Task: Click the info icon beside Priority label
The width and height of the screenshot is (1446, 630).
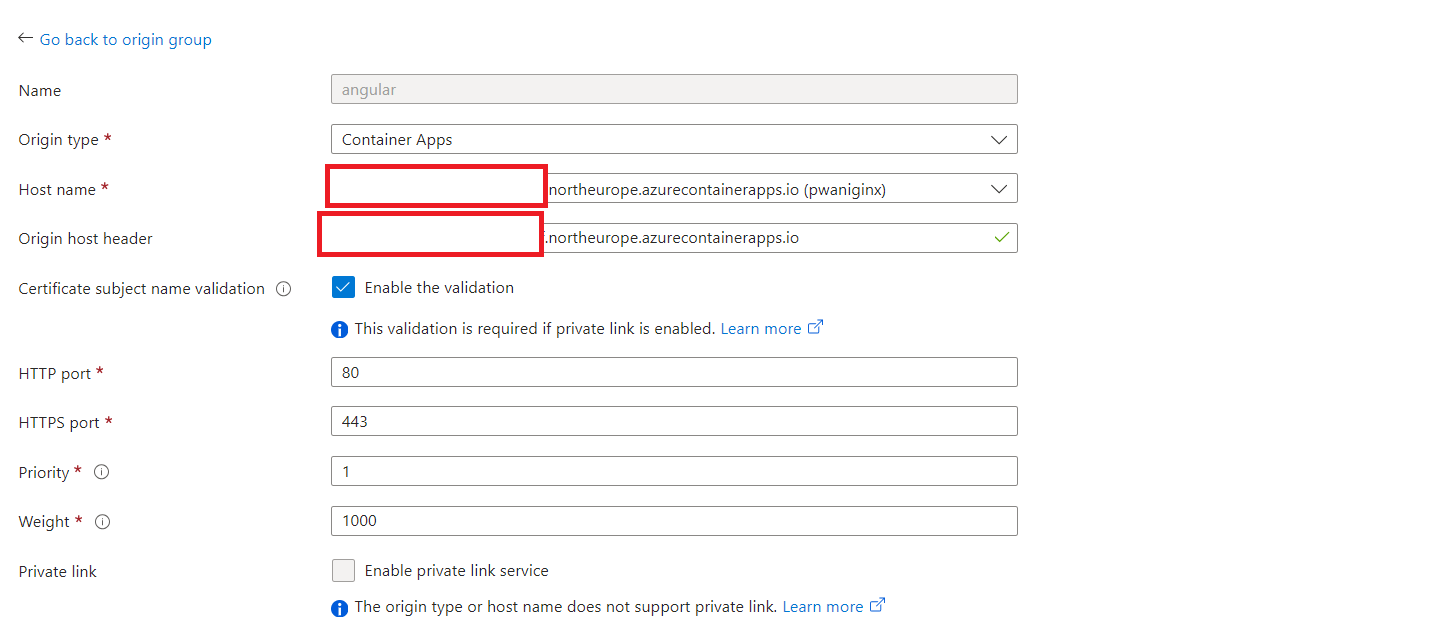Action: (x=101, y=472)
